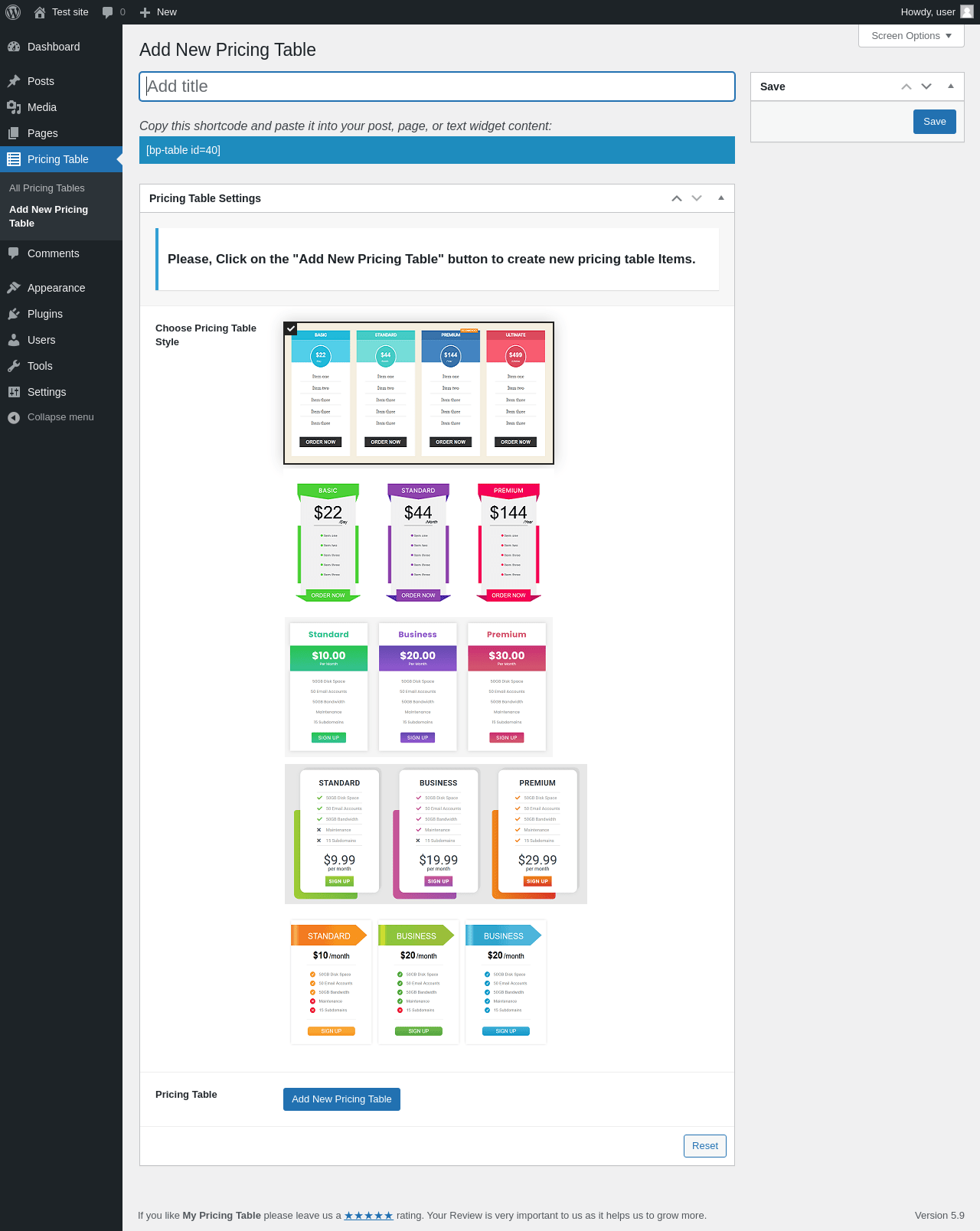Move Pricing Table Settings box down

coord(697,198)
